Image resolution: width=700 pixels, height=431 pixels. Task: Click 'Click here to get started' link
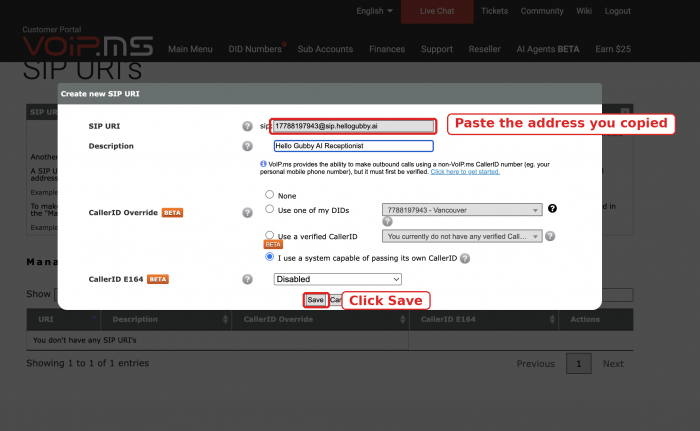[465, 172]
